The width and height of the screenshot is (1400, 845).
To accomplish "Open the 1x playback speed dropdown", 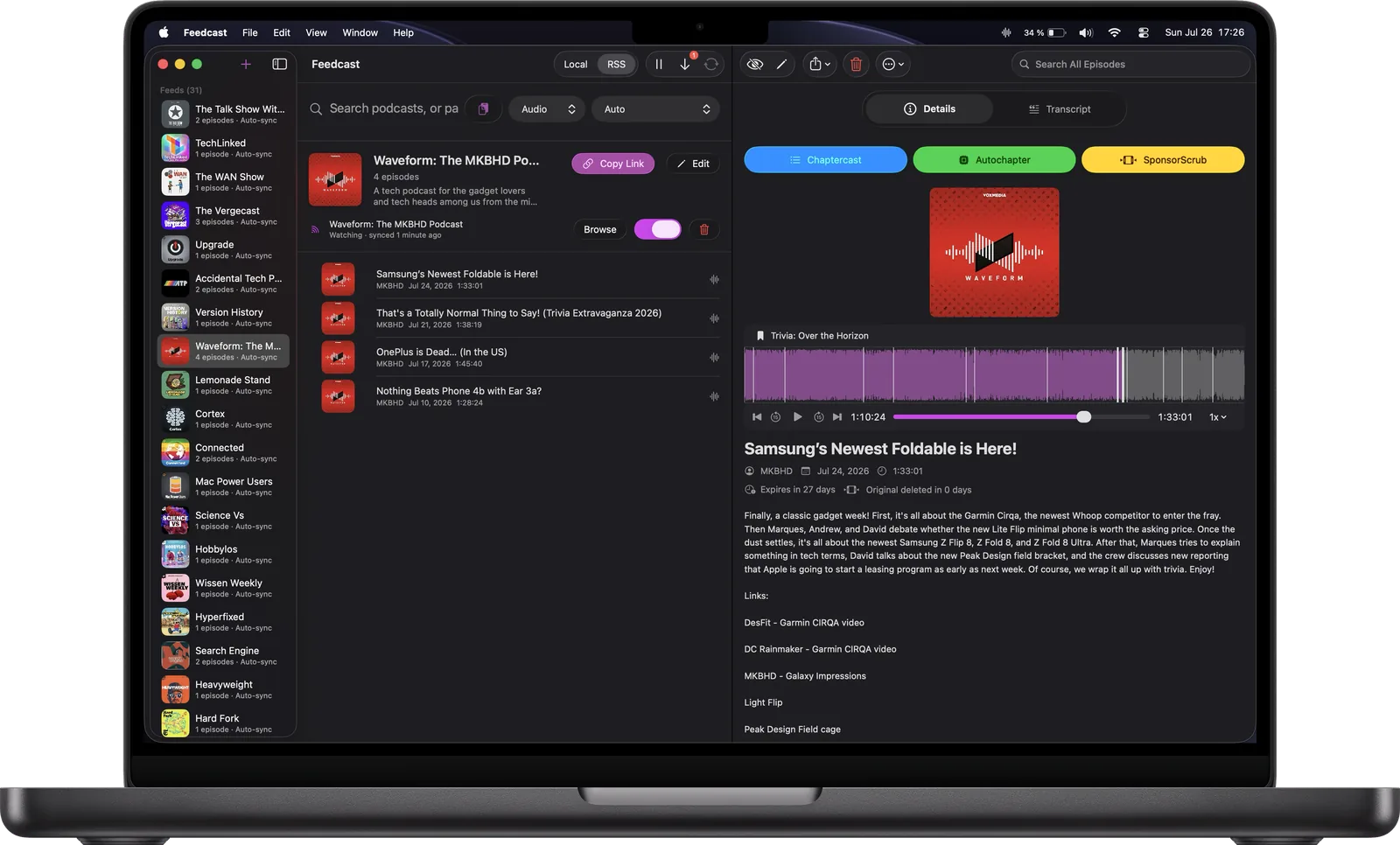I will pos(1218,417).
